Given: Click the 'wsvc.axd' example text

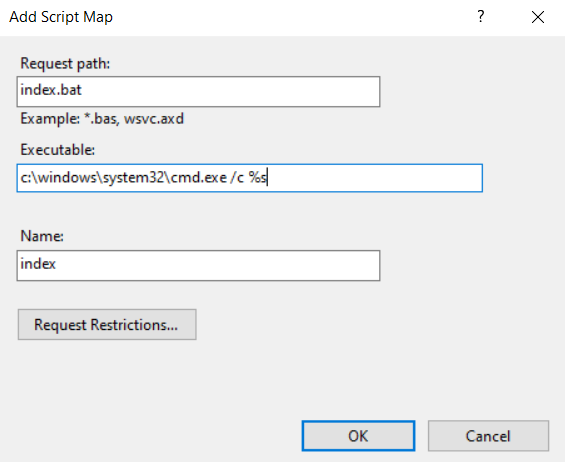Looking at the screenshot, I should [x=154, y=119].
